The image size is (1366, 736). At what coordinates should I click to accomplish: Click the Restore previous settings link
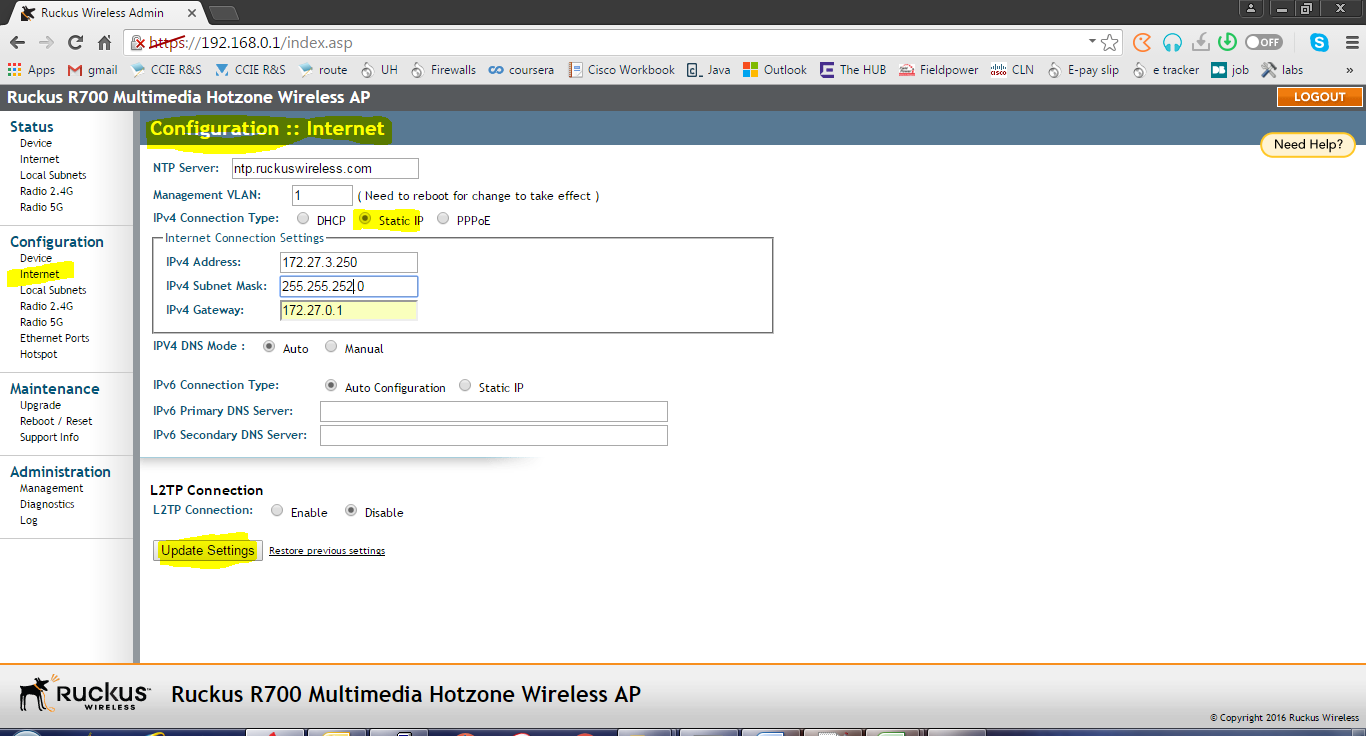click(326, 550)
